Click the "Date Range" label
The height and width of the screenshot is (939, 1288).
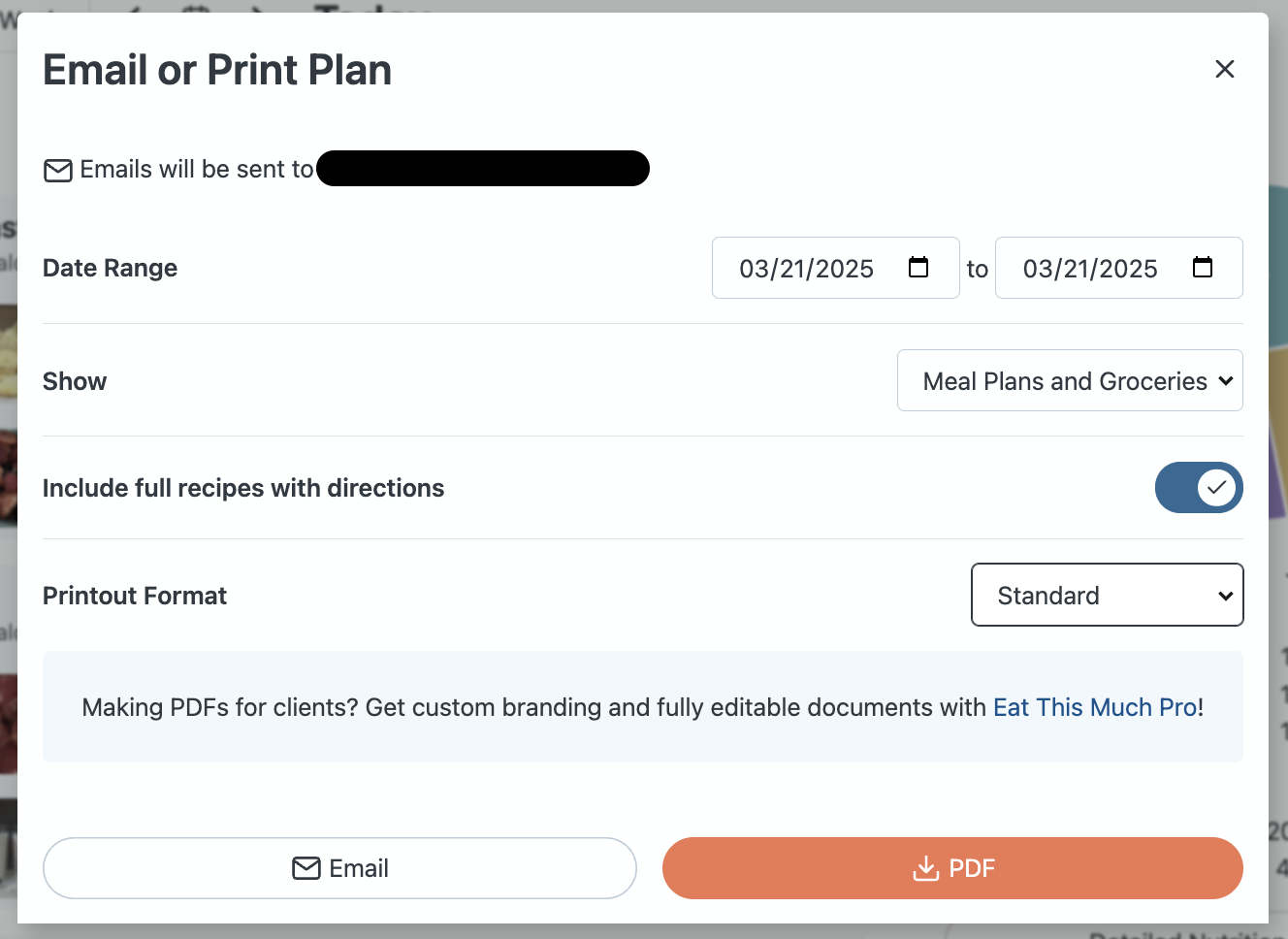pos(111,268)
